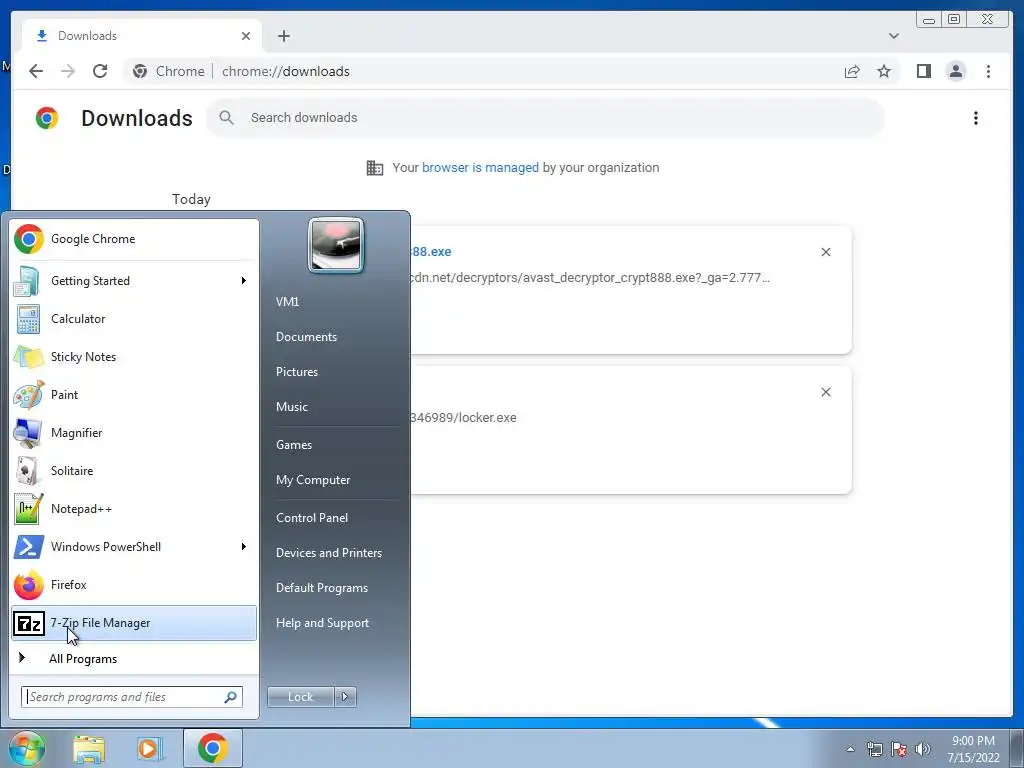Open Google Chrome from Start menu

pos(134,239)
